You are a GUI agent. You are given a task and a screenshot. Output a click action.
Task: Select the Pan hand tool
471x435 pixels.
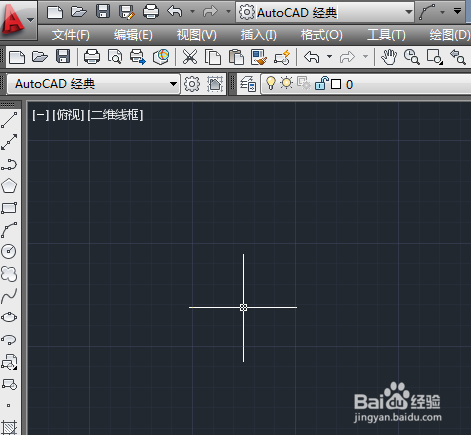[389, 57]
